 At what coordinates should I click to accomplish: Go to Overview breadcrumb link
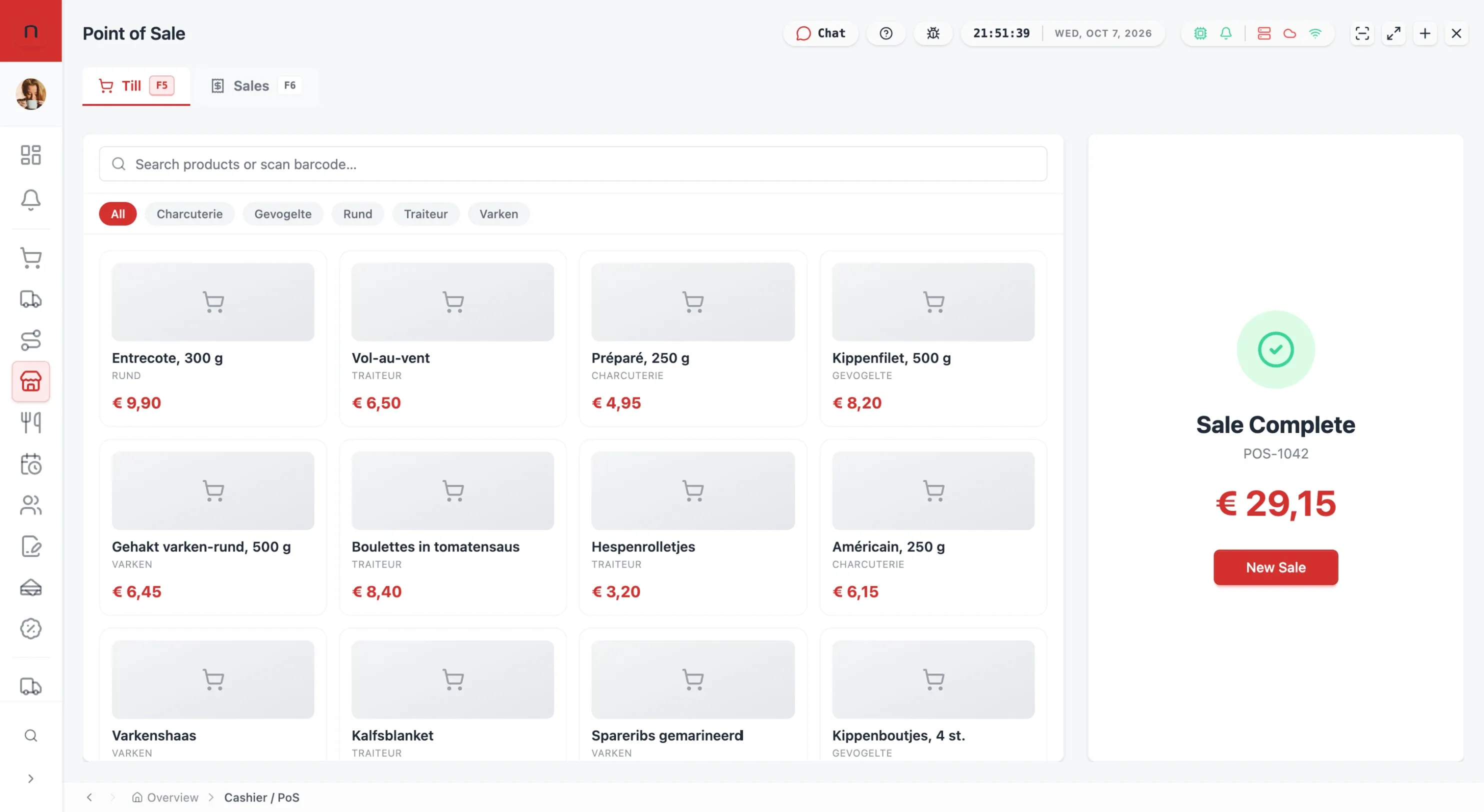(x=165, y=797)
